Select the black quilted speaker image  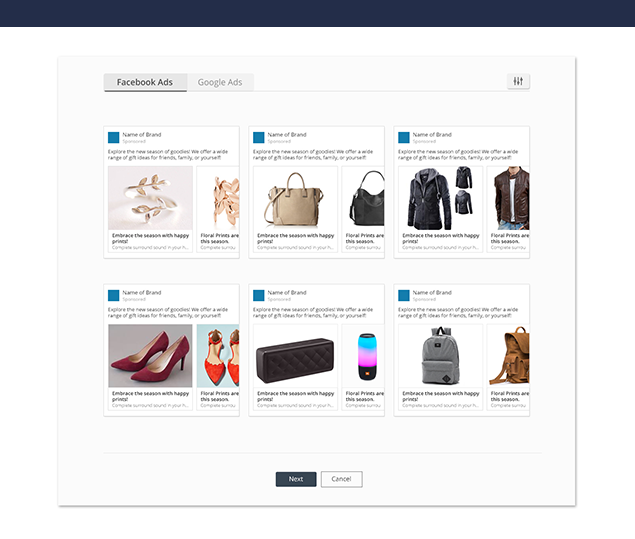[295, 356]
